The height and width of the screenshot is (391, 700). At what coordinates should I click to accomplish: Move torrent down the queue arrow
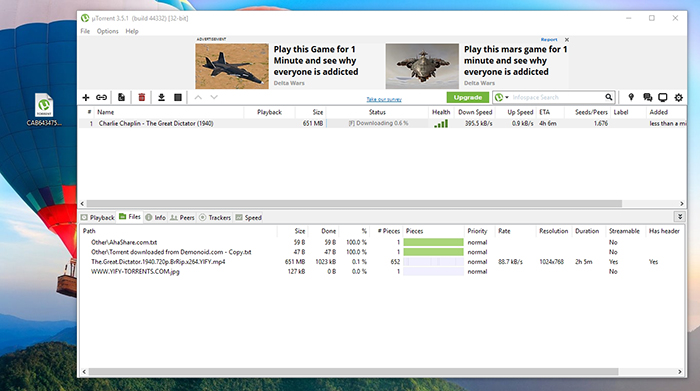point(214,97)
